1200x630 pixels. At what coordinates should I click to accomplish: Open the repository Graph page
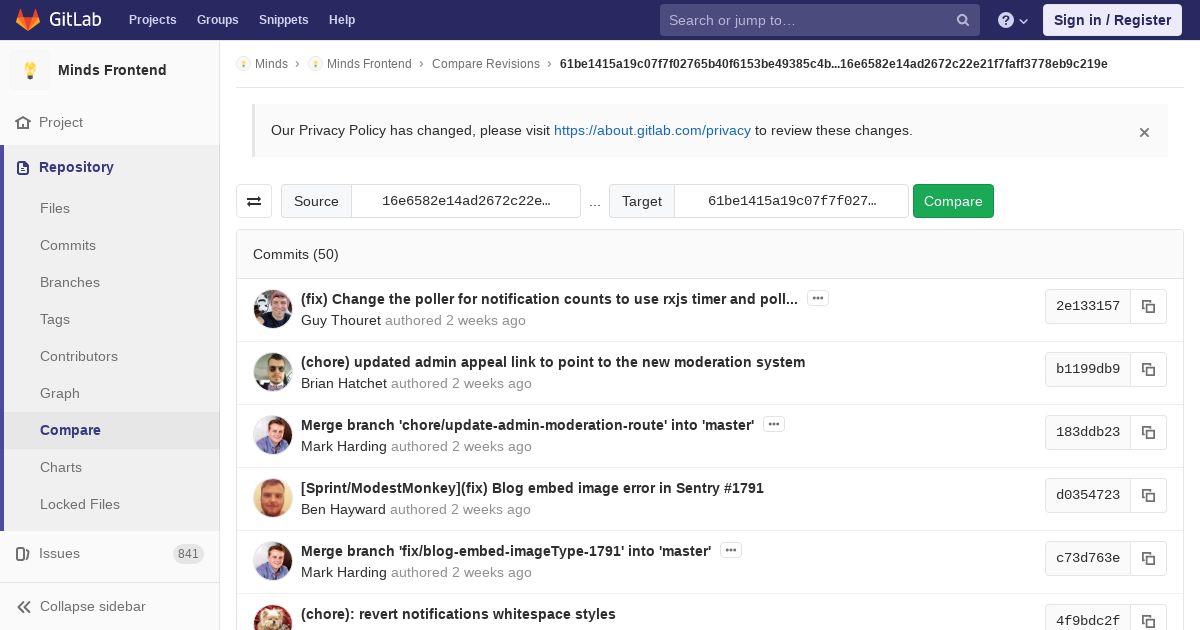point(60,393)
